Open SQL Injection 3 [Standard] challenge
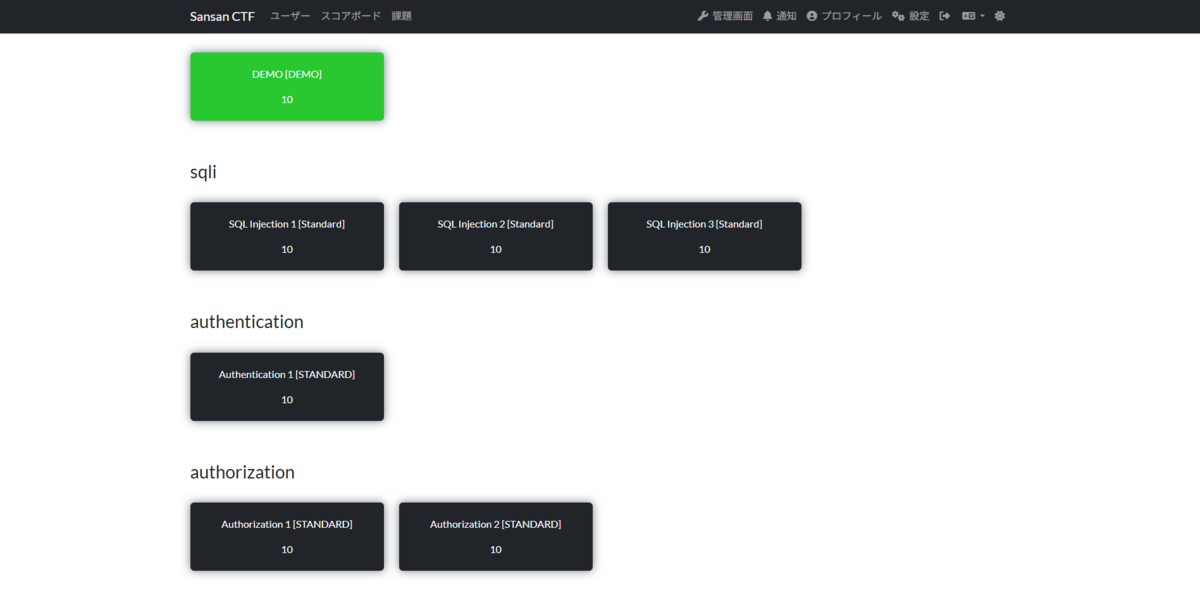Viewport: 1200px width, 591px height. 704,237
